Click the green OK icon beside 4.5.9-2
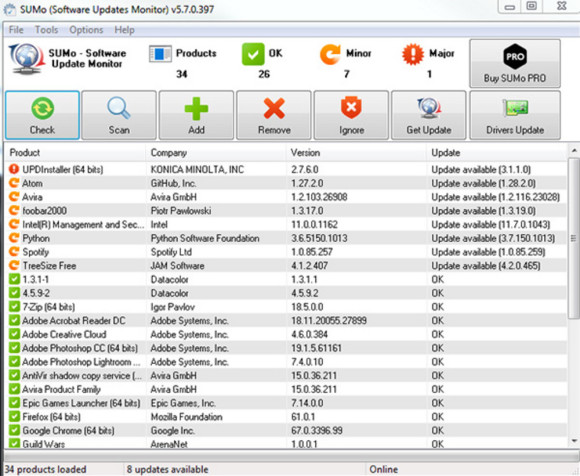The width and height of the screenshot is (580, 476). point(14,293)
